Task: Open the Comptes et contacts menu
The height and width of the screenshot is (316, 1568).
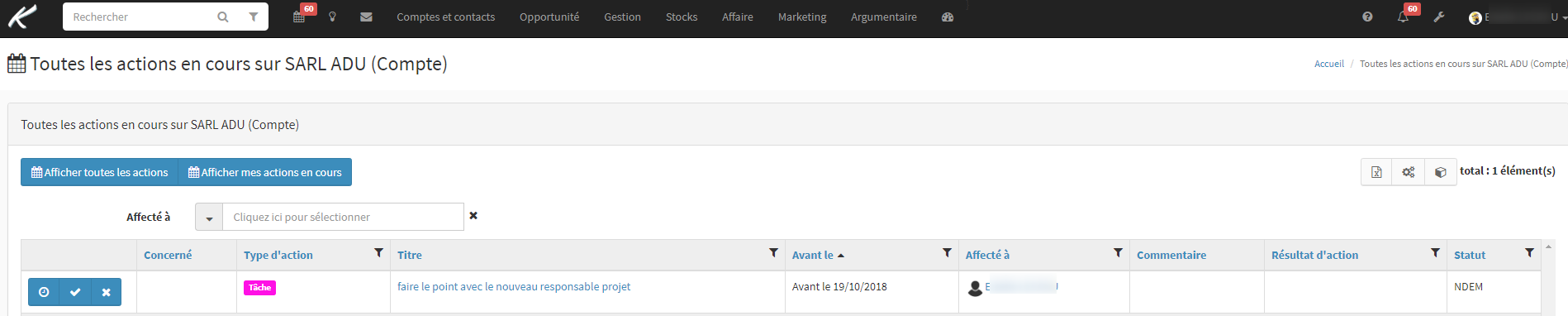Action: [x=445, y=17]
